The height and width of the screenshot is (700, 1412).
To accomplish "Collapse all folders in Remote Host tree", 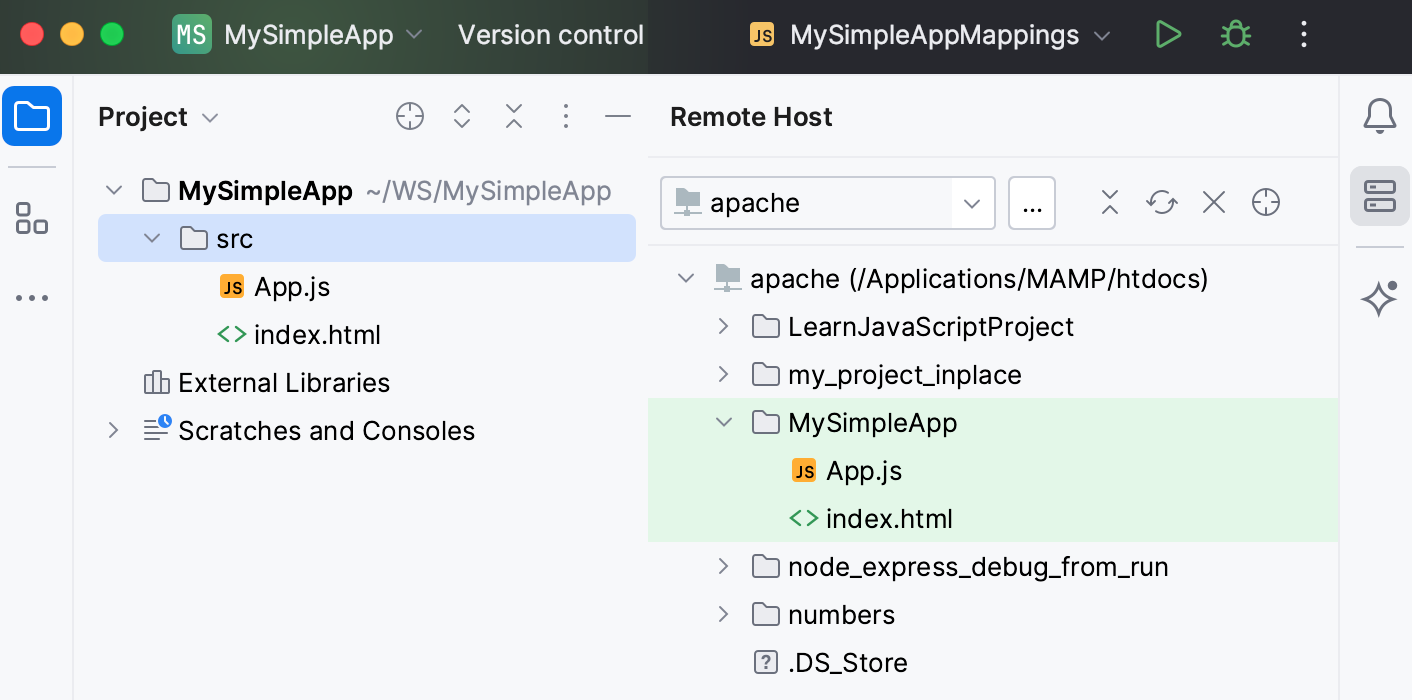I will click(x=1109, y=202).
